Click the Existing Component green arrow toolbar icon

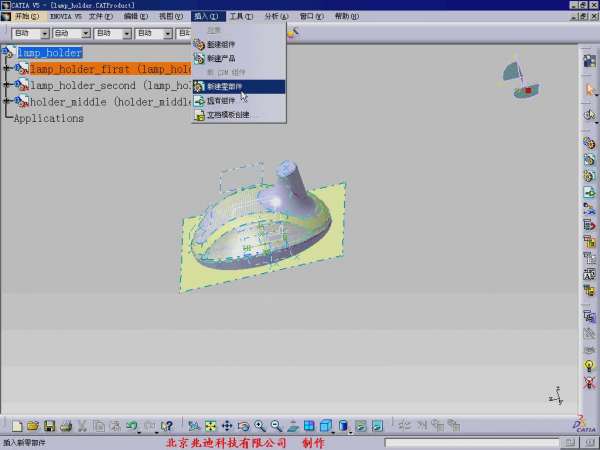590,192
